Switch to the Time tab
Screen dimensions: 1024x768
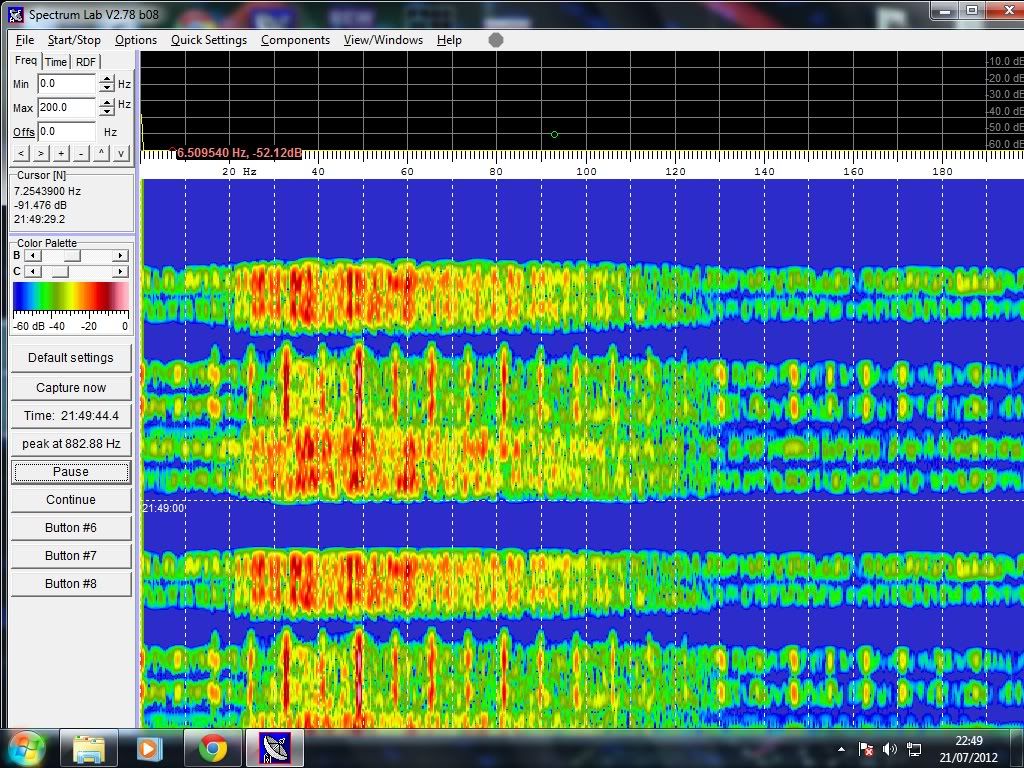(55, 62)
